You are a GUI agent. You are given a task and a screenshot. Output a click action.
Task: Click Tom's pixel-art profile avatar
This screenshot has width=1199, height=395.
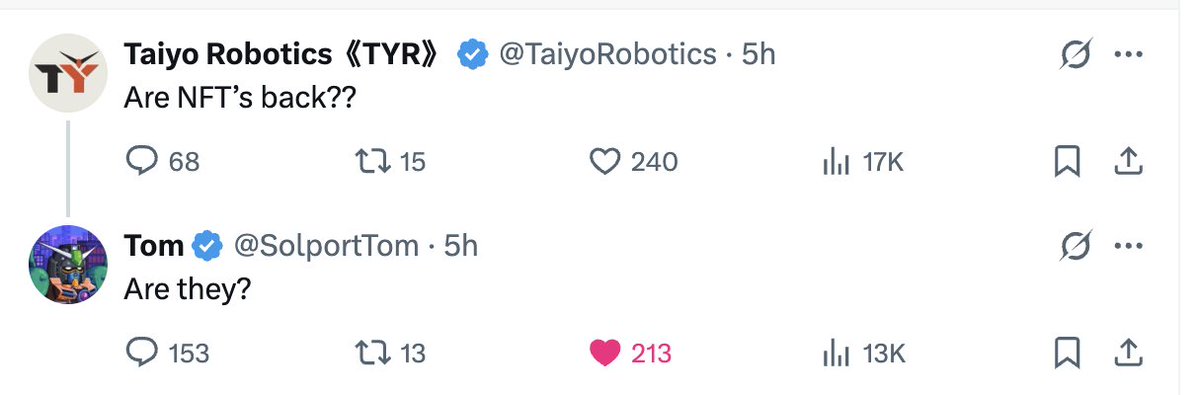point(68,264)
